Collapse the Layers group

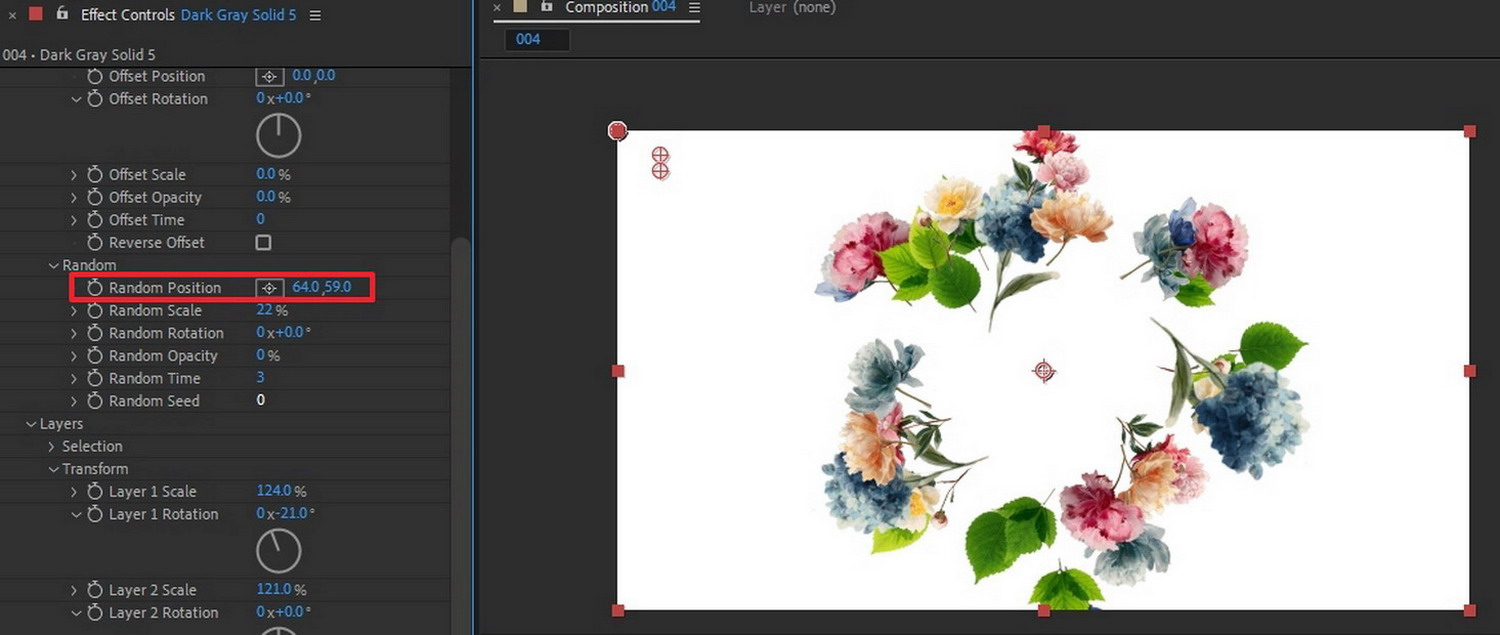31,424
